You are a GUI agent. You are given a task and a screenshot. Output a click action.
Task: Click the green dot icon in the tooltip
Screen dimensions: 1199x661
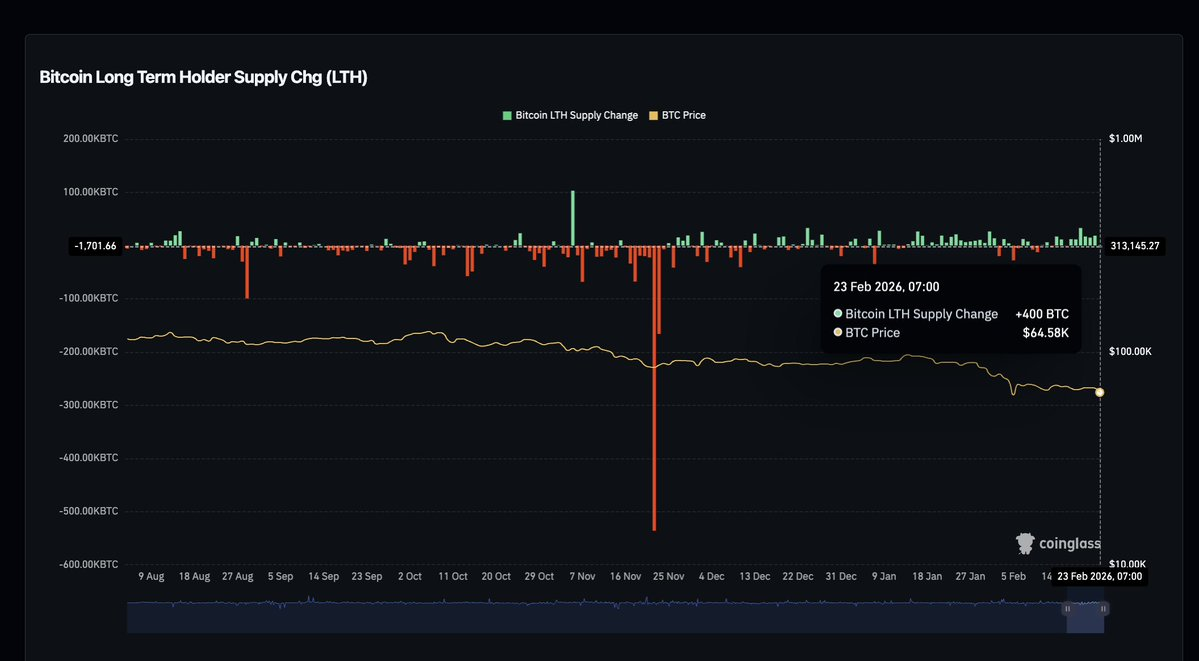[838, 314]
